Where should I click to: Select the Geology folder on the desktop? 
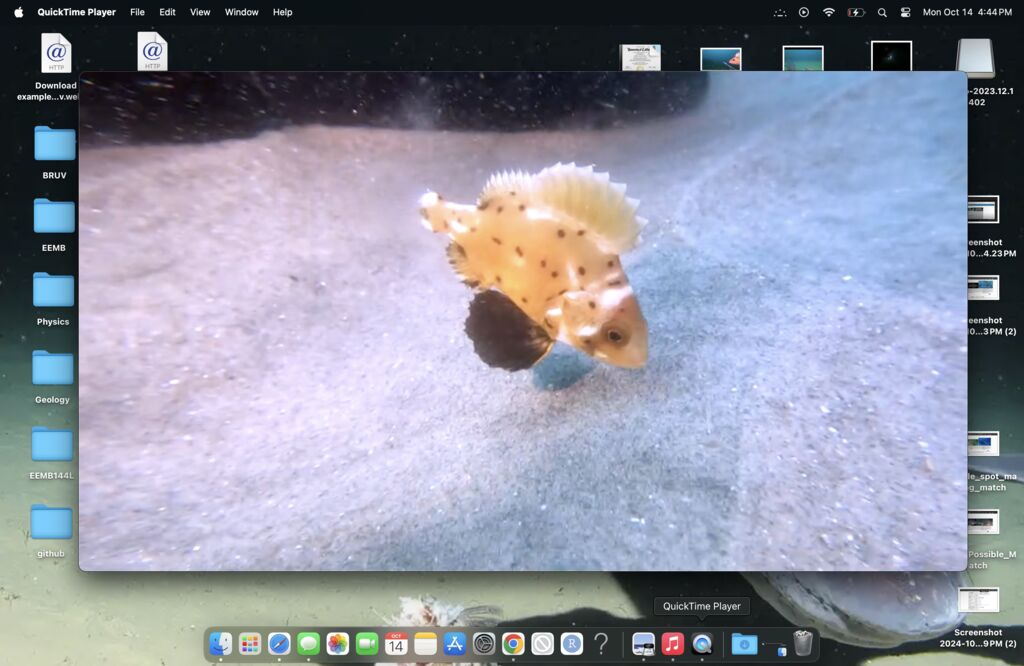53,368
